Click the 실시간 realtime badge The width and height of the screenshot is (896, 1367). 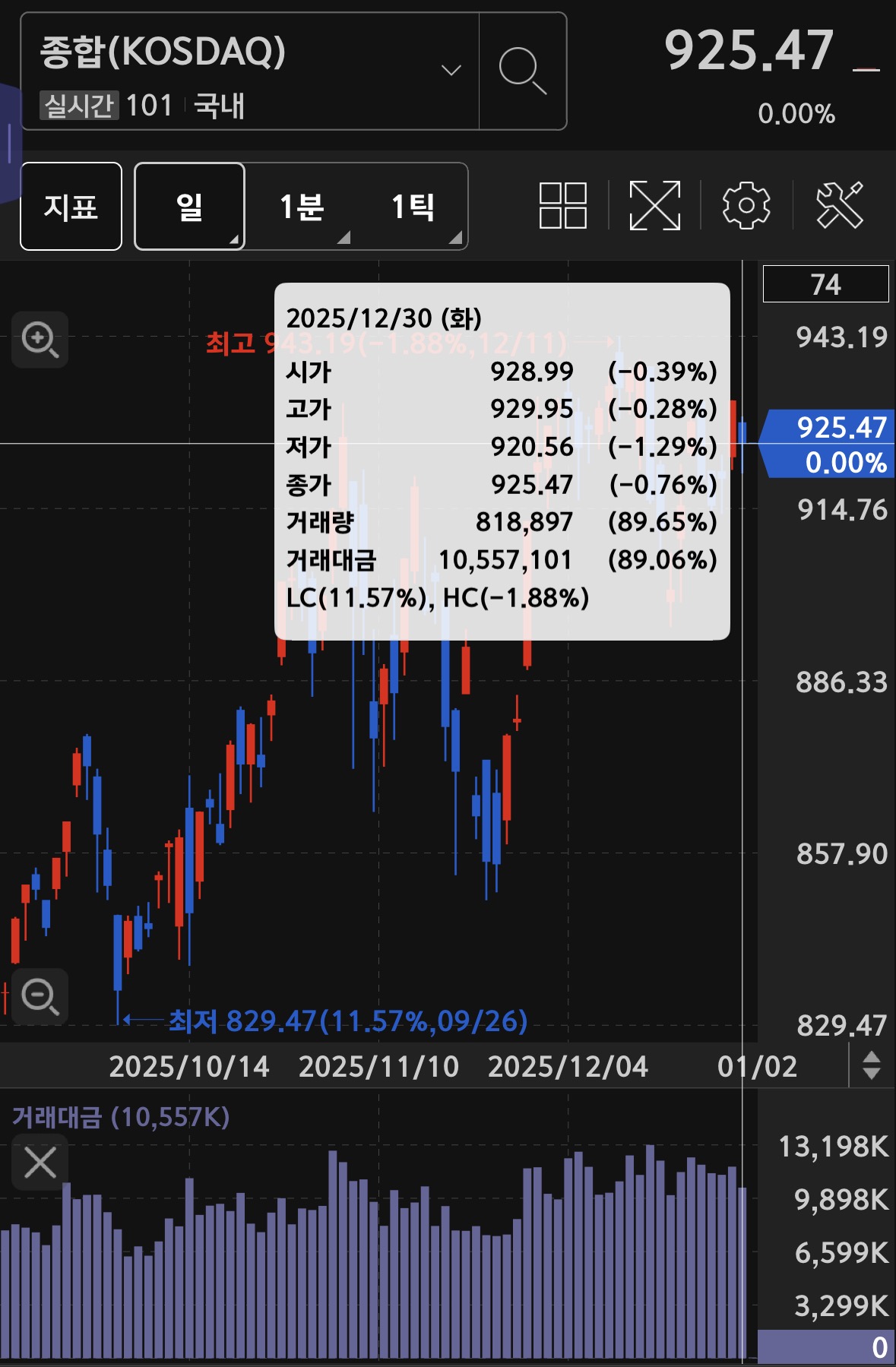coord(79,106)
